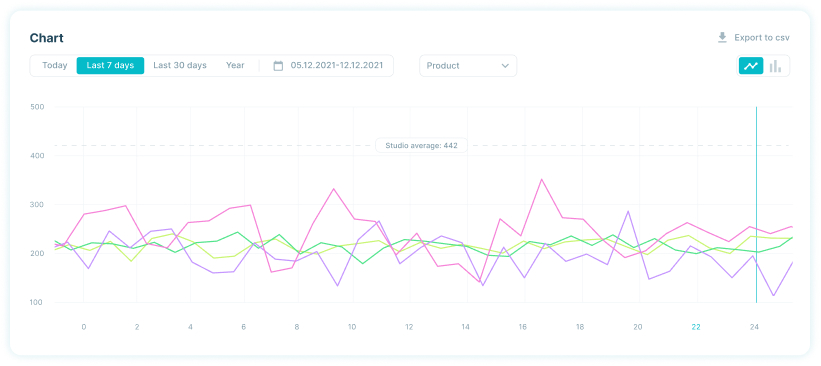Screen dimensions: 821x366
Task: Click the Studio average: 442 label
Action: tap(421, 146)
